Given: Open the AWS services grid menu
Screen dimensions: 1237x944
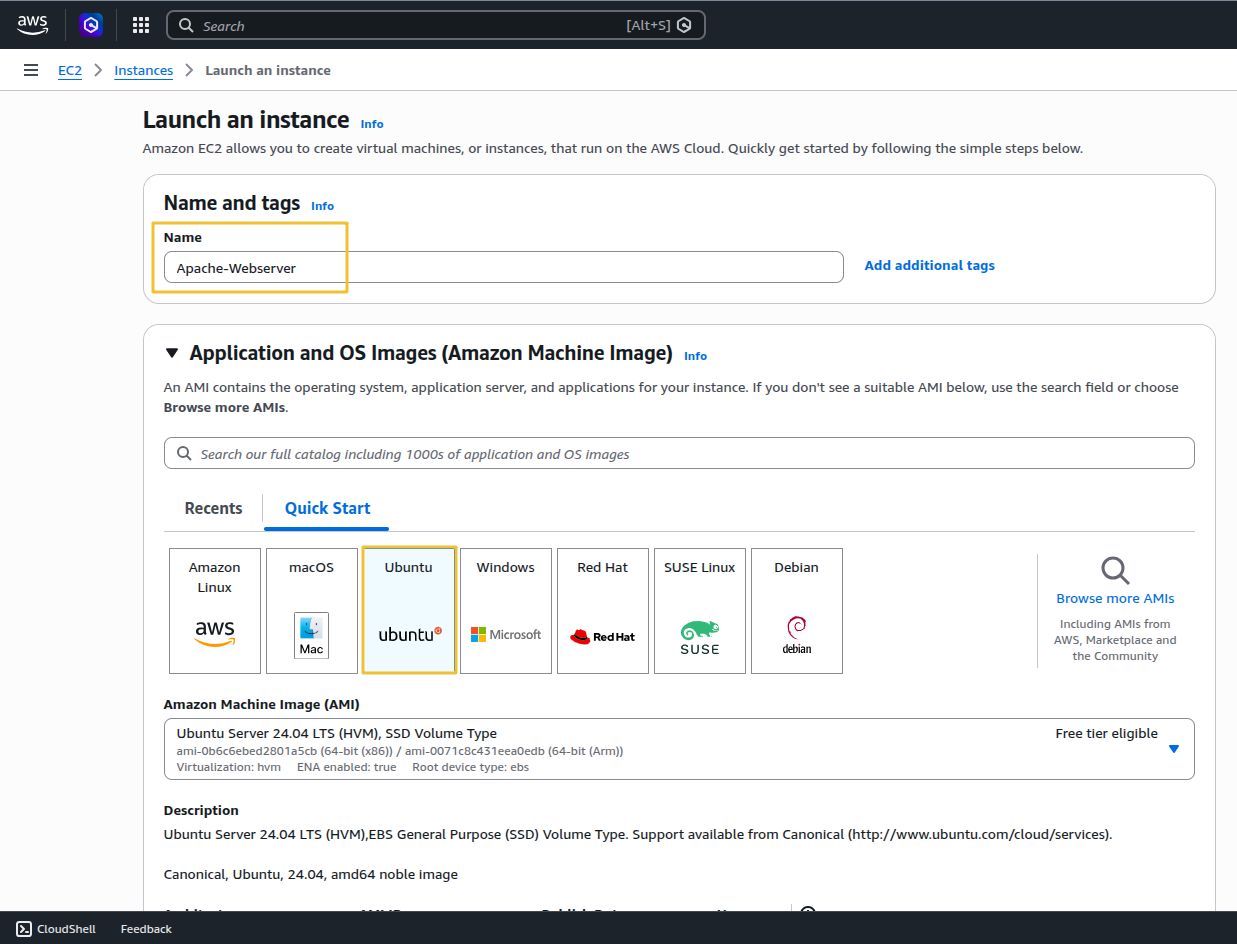Looking at the screenshot, I should (140, 25).
